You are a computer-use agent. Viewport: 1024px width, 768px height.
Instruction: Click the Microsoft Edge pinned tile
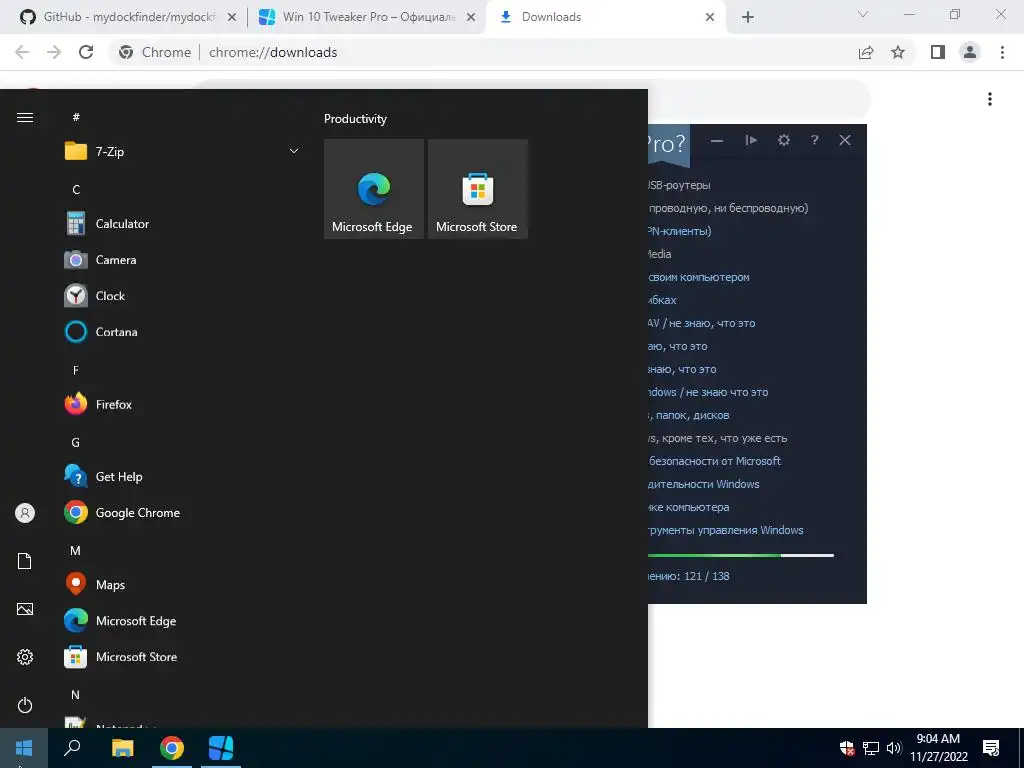(x=374, y=189)
